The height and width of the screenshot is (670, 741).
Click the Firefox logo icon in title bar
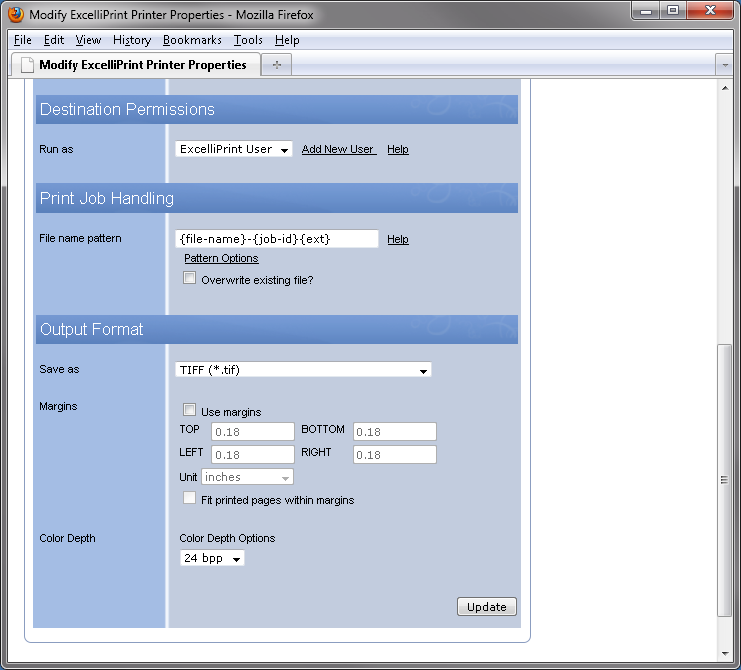coord(16,14)
